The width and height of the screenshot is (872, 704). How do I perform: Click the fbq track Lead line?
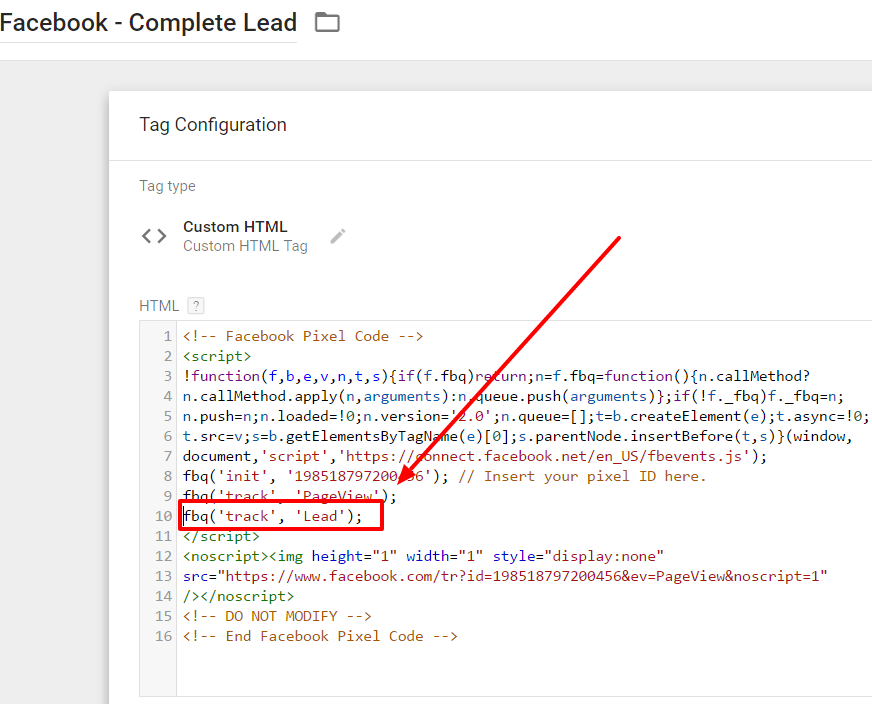click(x=272, y=517)
